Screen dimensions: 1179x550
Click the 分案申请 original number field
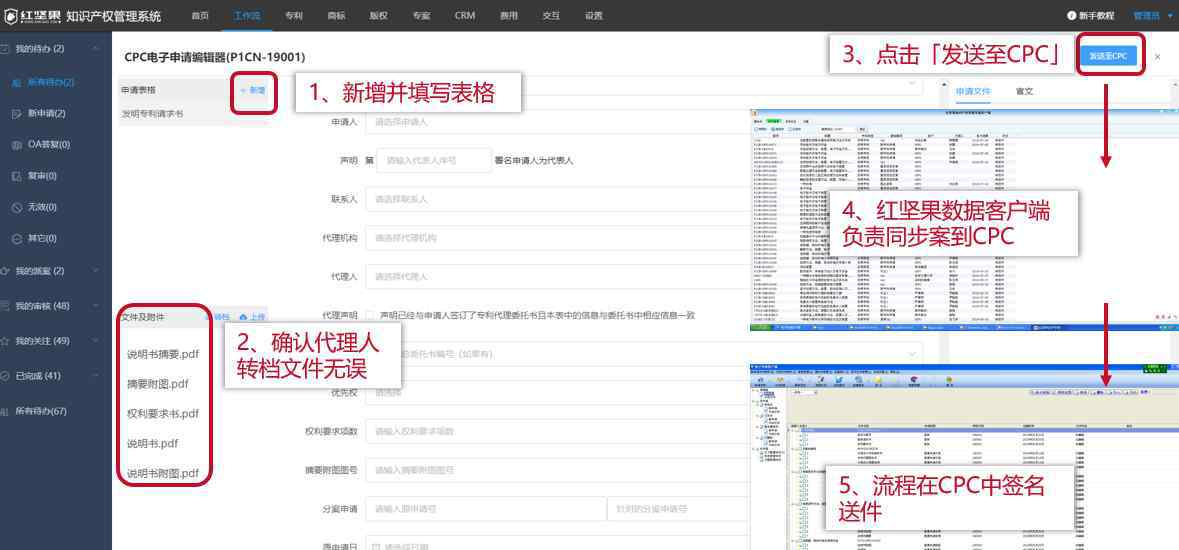tap(486, 509)
